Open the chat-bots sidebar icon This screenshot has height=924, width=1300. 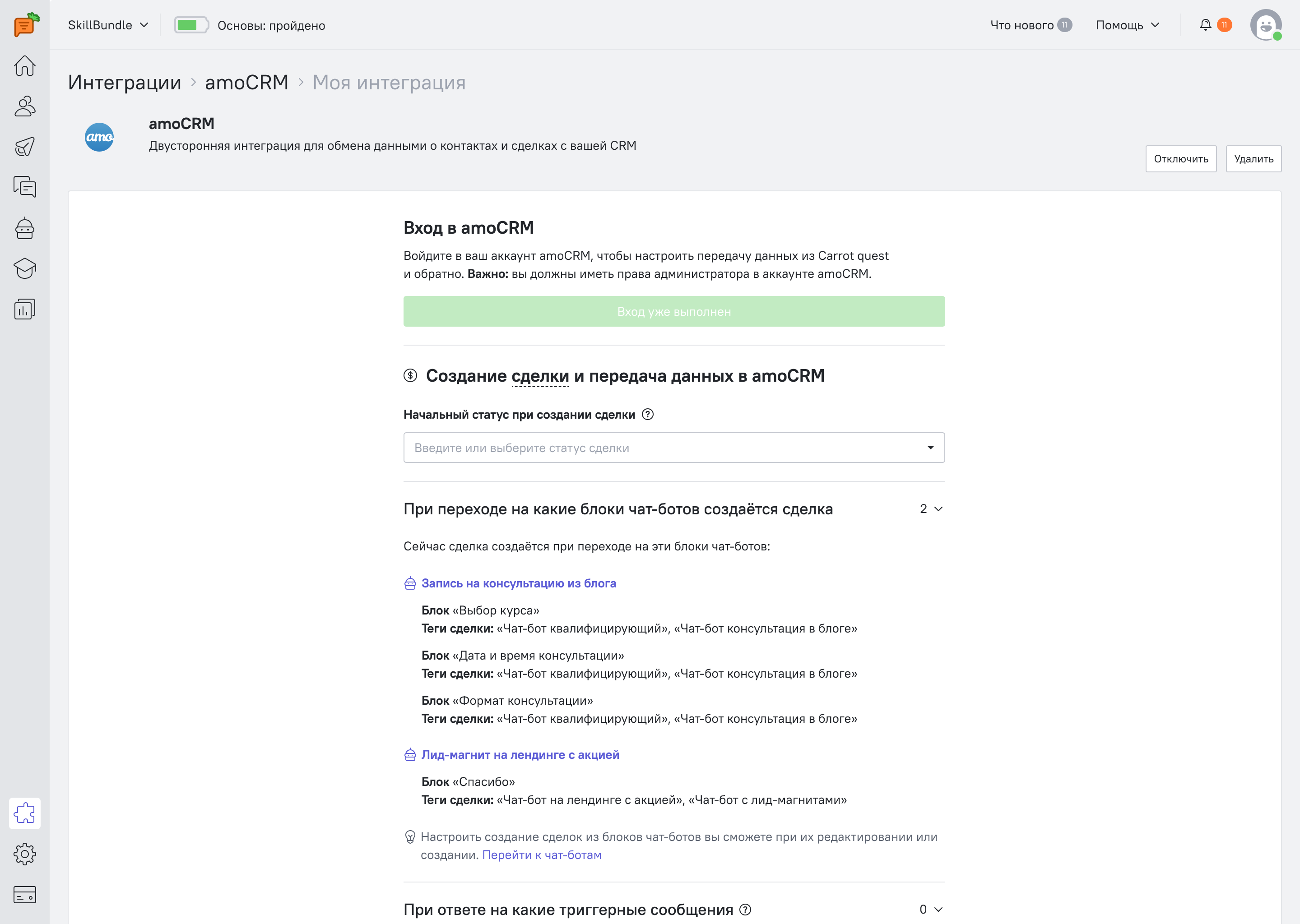[24, 228]
